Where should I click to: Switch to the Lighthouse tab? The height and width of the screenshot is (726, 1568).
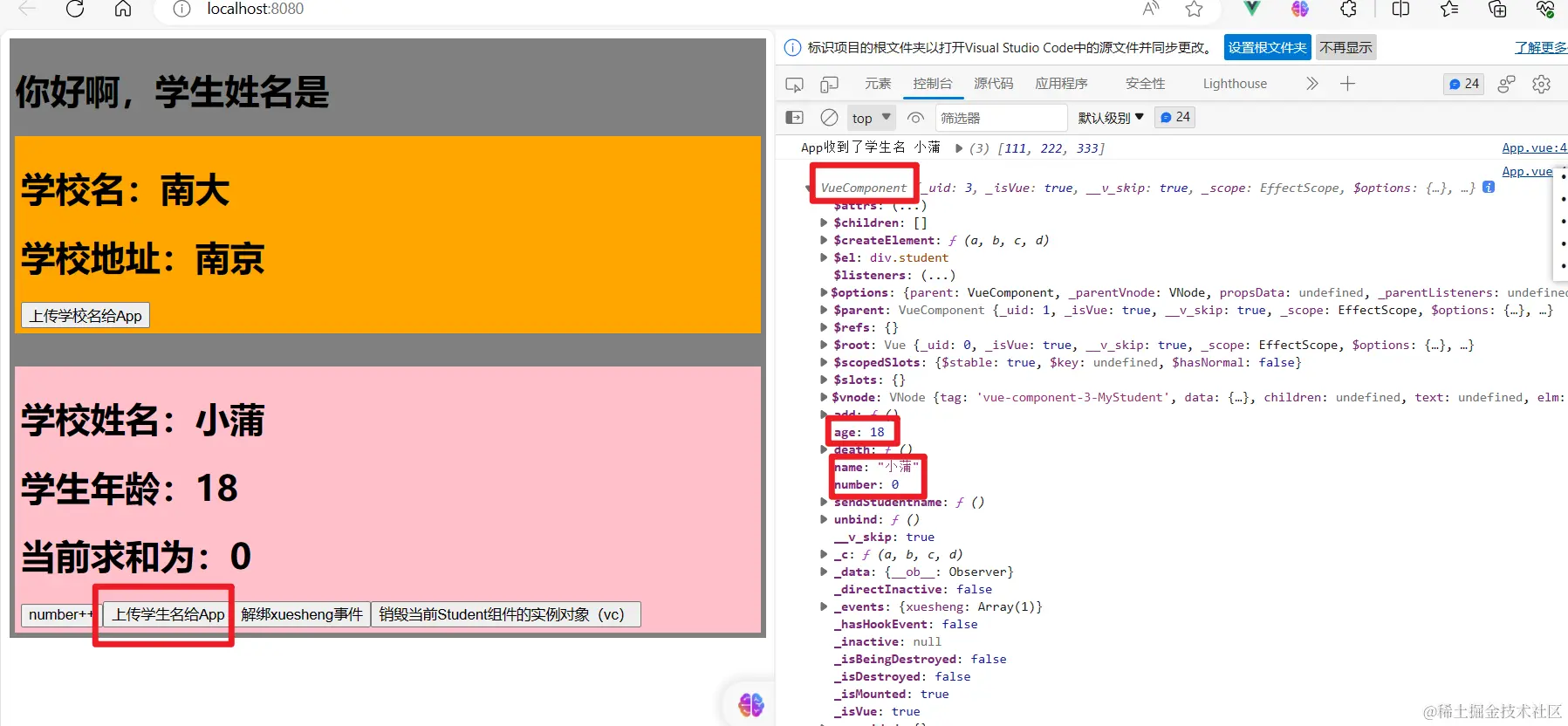(1235, 84)
